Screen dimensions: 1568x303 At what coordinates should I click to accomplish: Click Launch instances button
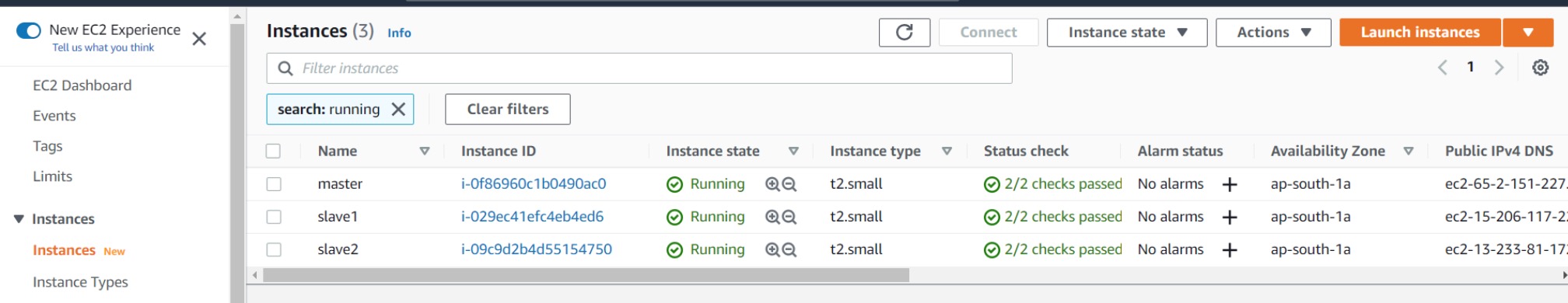(x=1419, y=32)
